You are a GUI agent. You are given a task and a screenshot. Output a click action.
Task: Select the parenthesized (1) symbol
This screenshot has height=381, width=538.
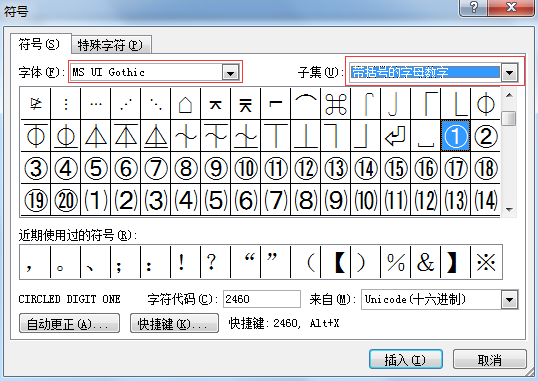pos(96,200)
